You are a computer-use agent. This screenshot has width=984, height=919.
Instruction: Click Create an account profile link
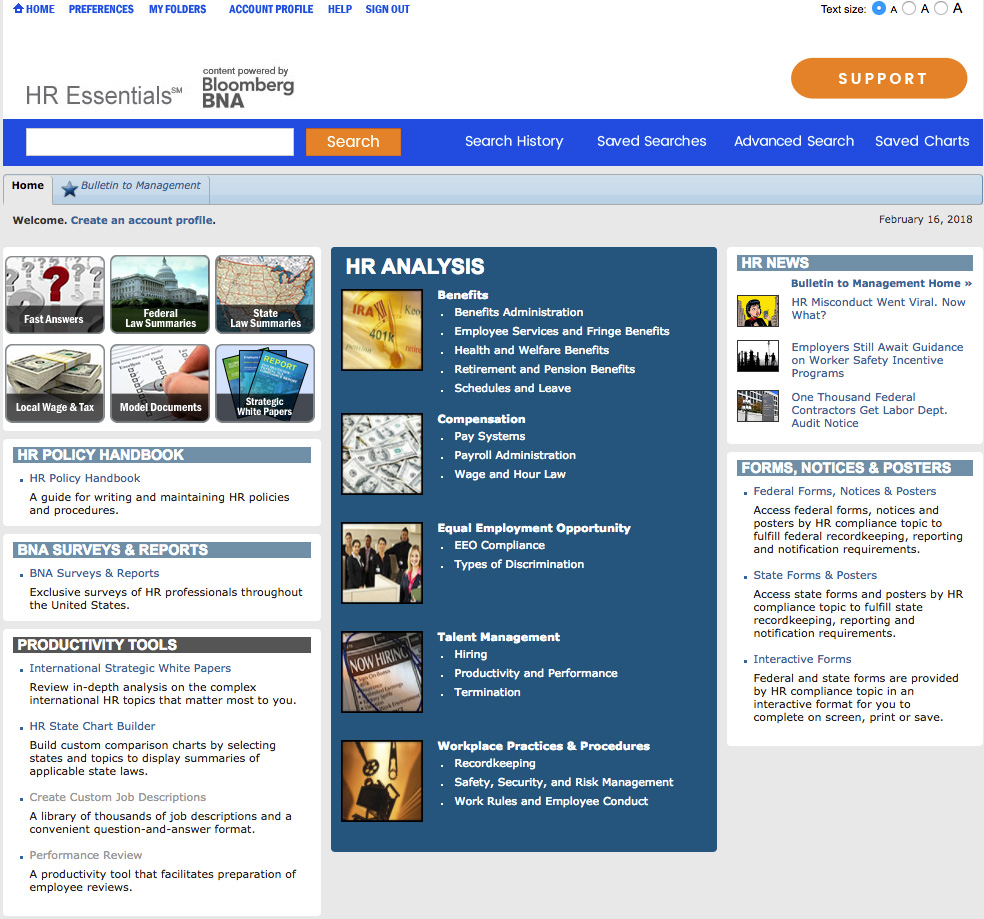pyautogui.click(x=142, y=220)
